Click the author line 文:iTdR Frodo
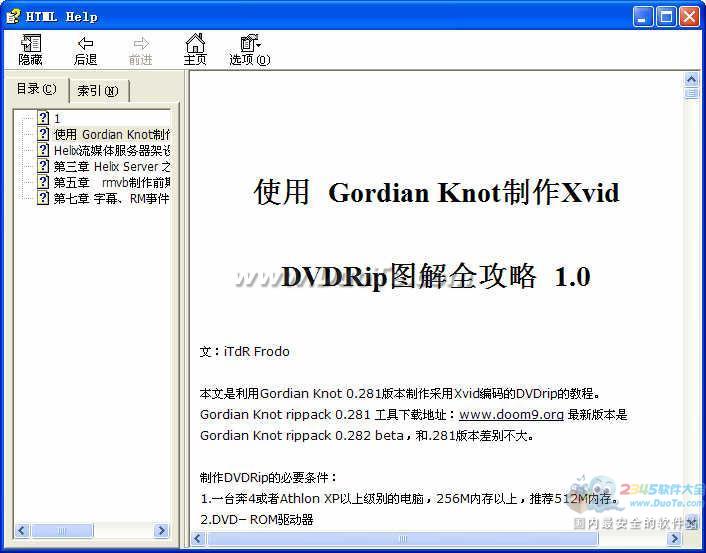The width and height of the screenshot is (706, 553). point(244,351)
